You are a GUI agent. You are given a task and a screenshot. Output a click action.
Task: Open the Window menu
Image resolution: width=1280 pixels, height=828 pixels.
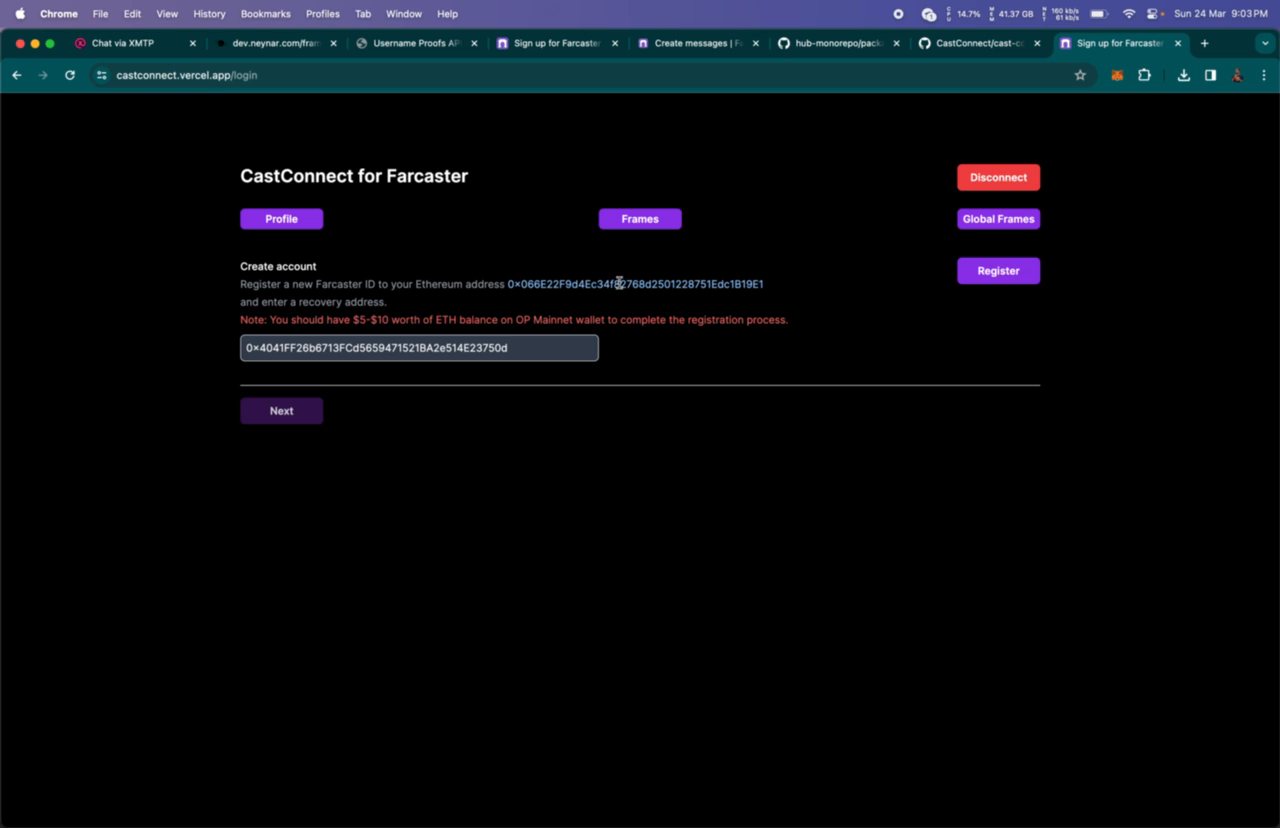pos(404,14)
